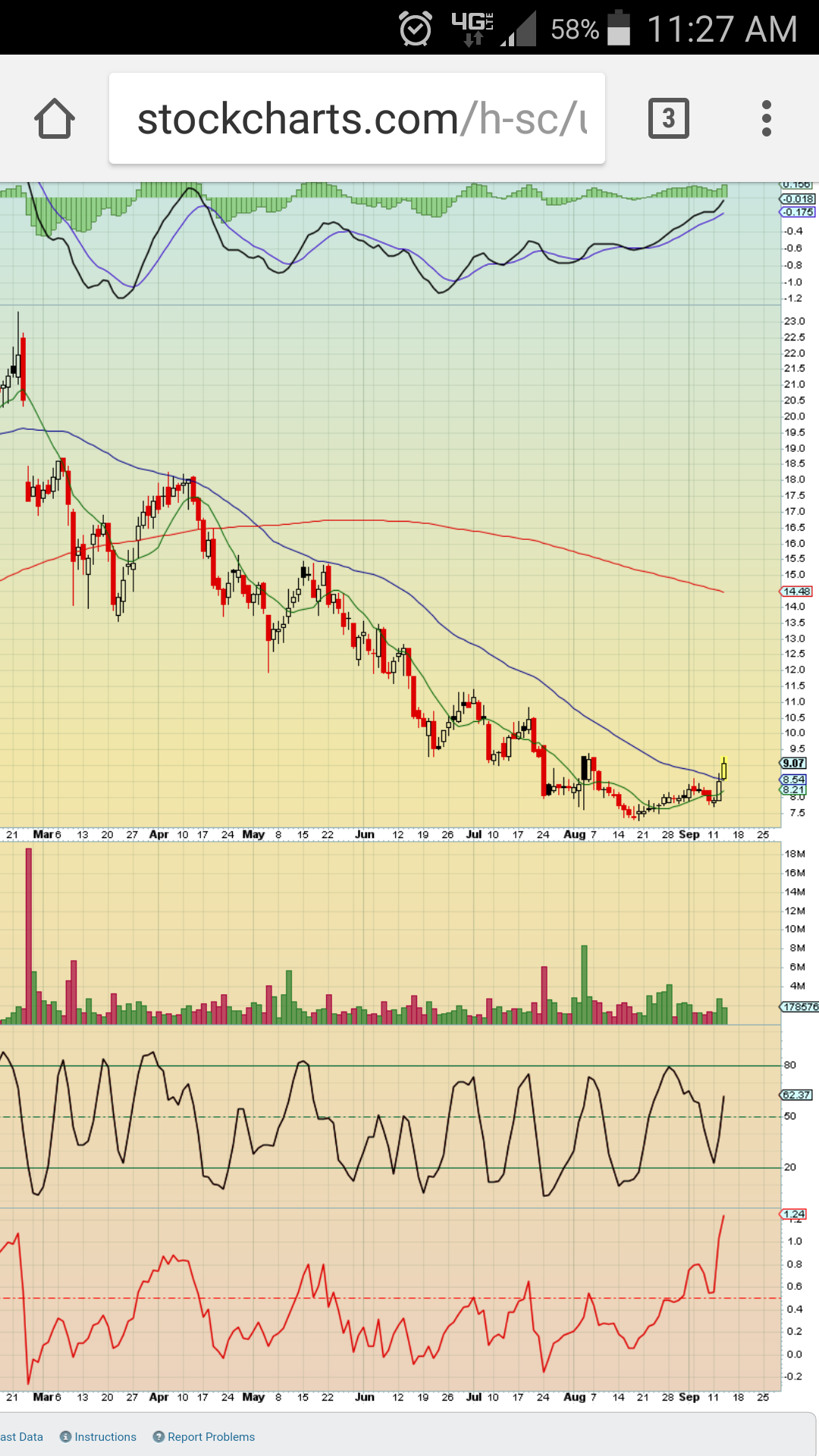Click the red 14.48 moving average label
The width and height of the screenshot is (819, 1456).
(x=796, y=591)
